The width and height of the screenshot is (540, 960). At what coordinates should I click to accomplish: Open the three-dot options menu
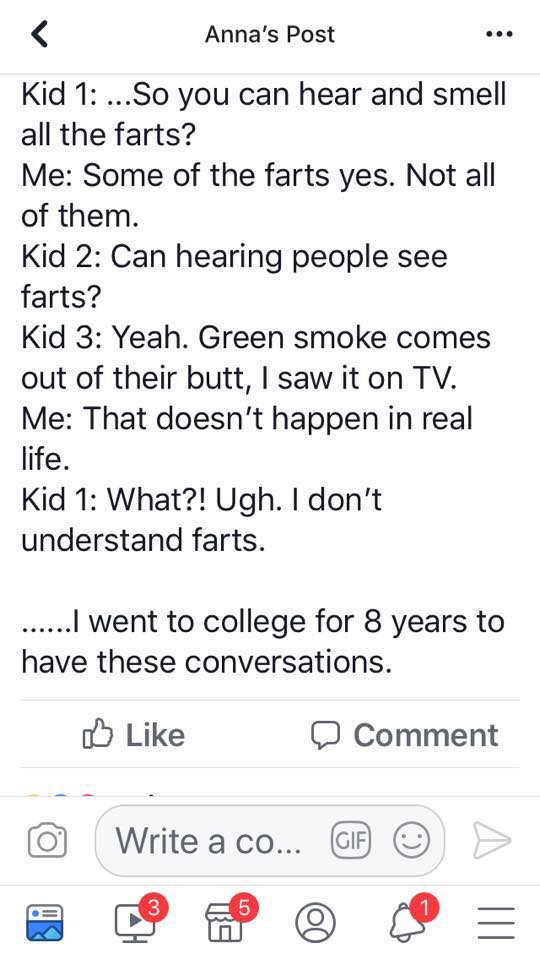point(499,34)
